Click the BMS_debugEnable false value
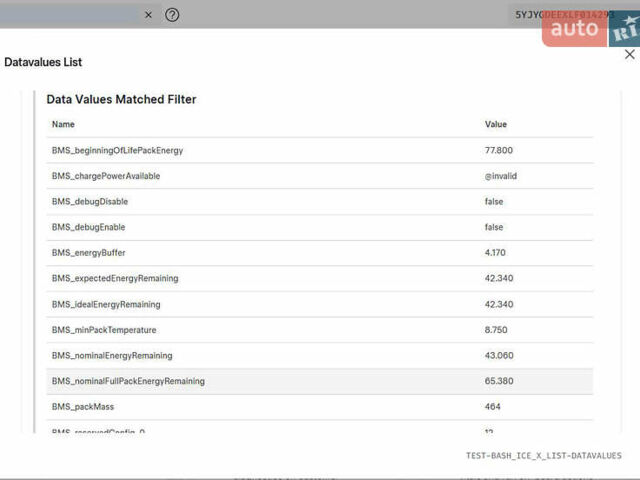Viewport: 640px width, 480px height. [493, 227]
